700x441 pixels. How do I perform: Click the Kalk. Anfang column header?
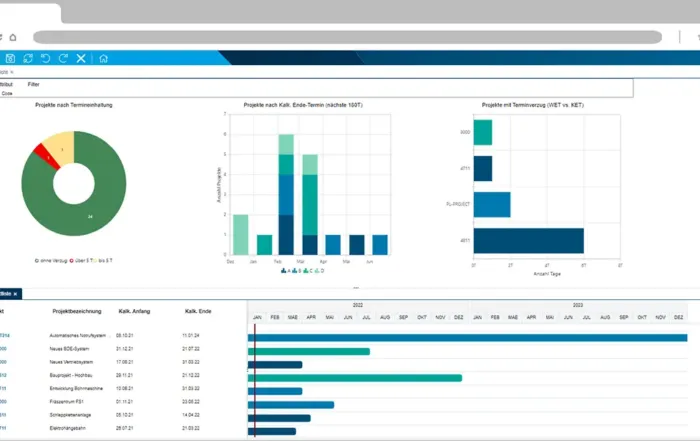(x=134, y=311)
